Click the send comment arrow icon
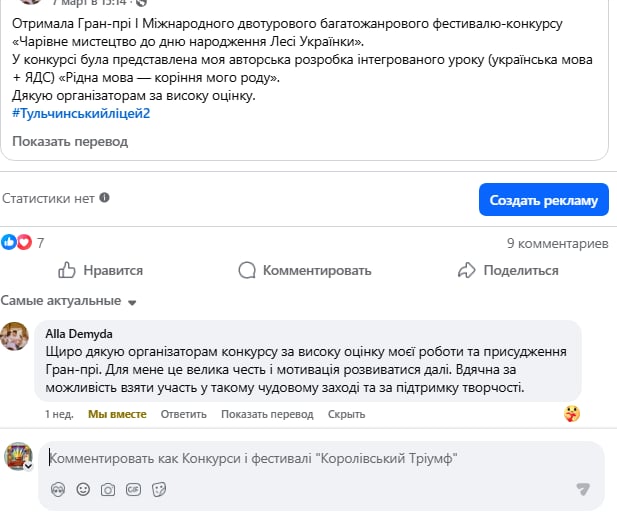 click(x=583, y=489)
